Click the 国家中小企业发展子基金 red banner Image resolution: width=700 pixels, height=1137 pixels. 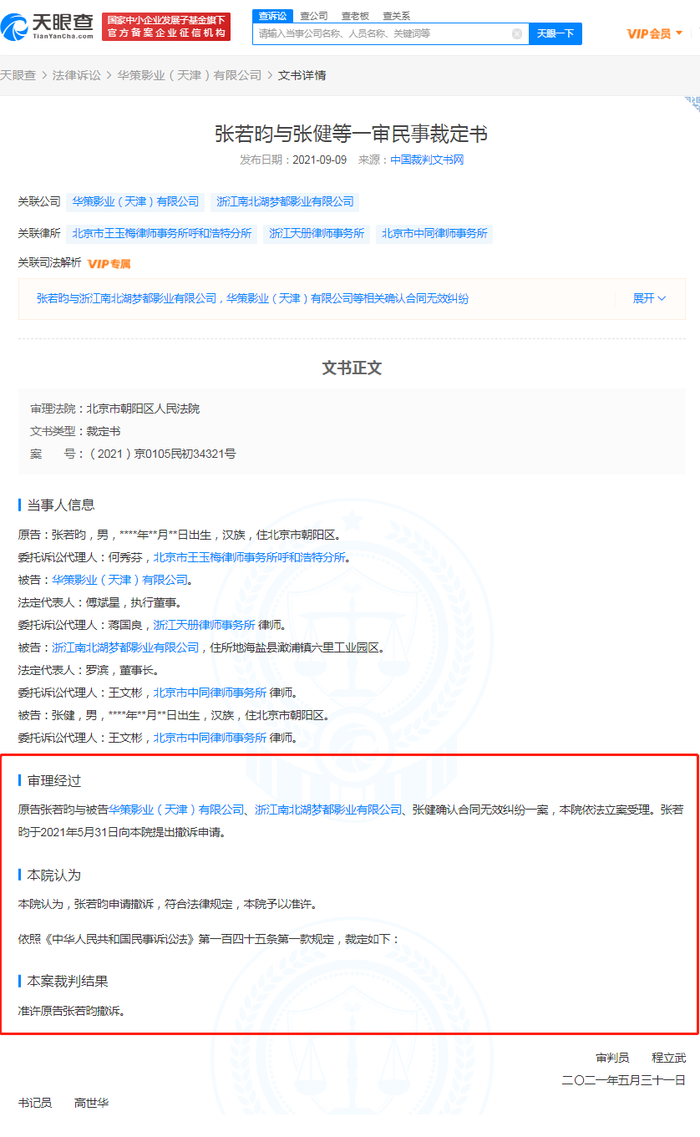[166, 27]
